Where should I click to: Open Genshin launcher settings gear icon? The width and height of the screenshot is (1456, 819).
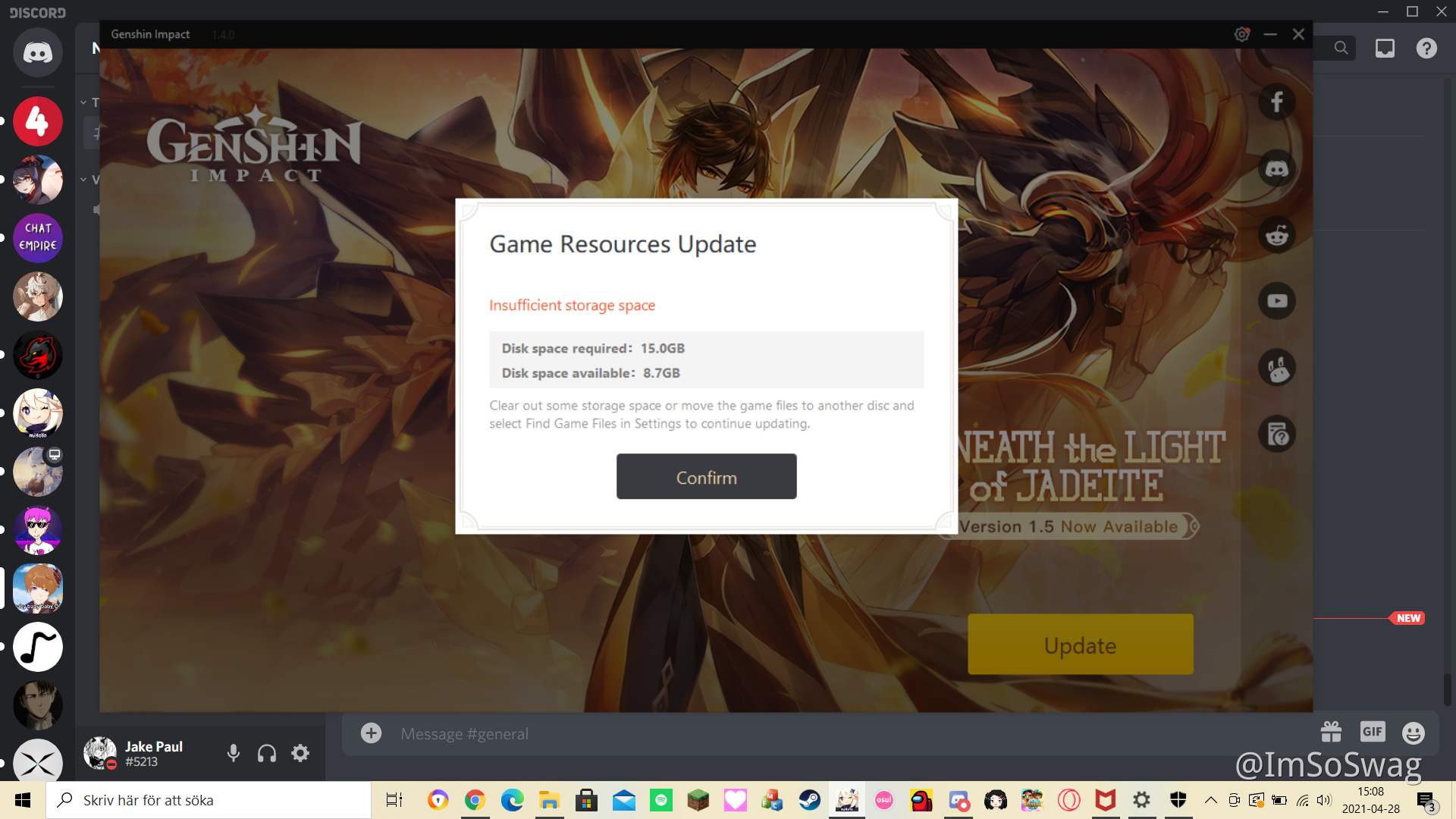(x=1241, y=34)
